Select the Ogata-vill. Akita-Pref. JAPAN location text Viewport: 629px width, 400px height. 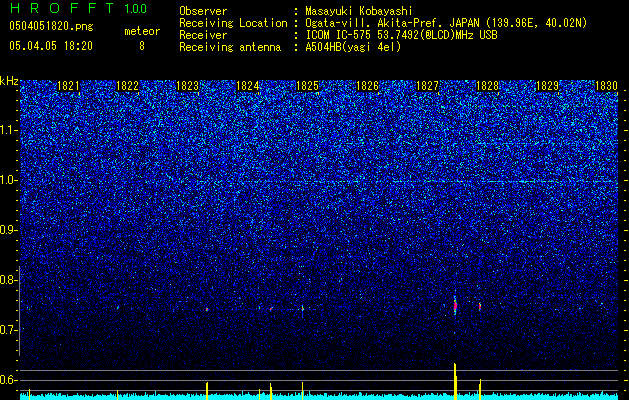click(x=446, y=23)
